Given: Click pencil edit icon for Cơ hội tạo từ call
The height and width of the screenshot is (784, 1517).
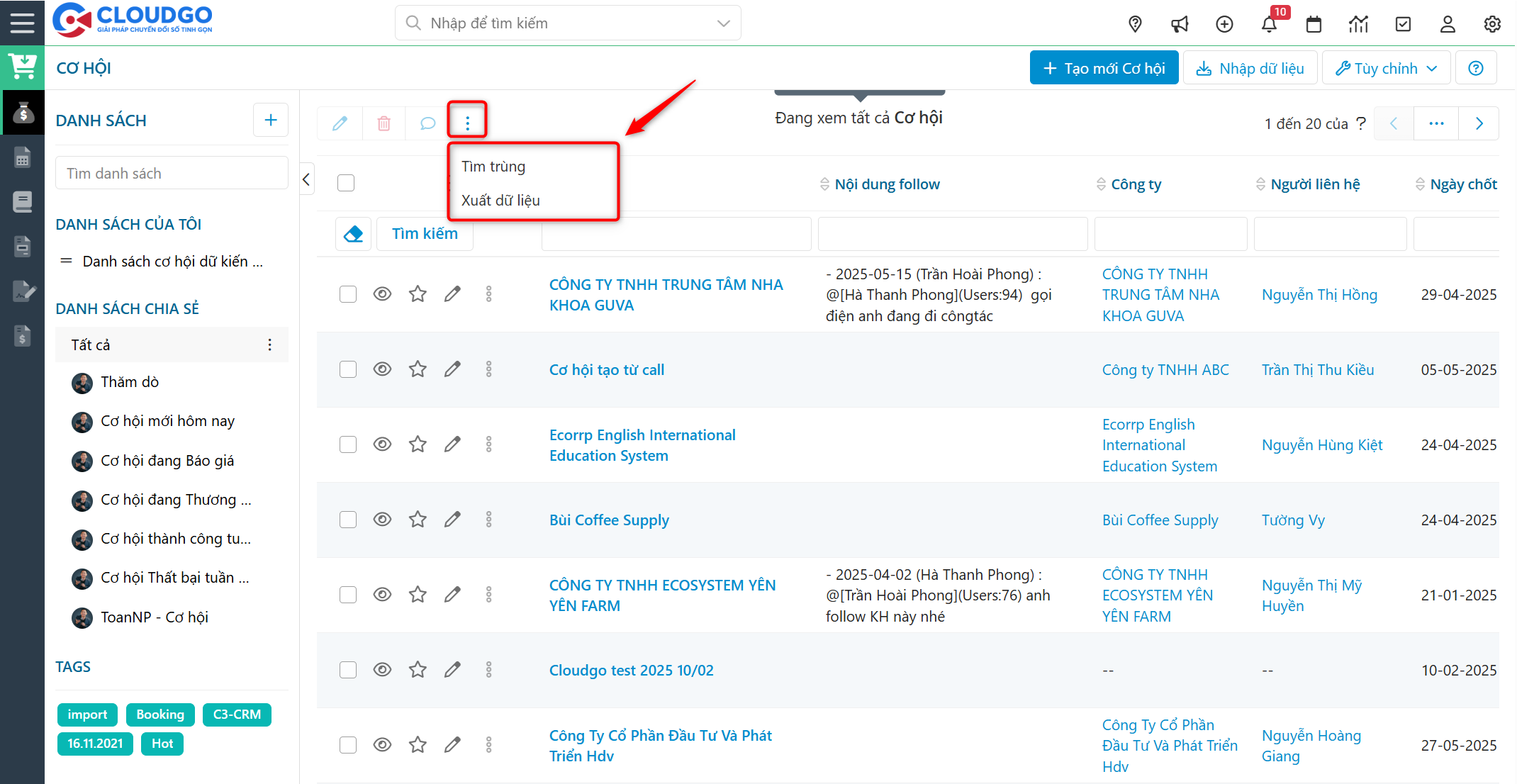Looking at the screenshot, I should coord(452,369).
